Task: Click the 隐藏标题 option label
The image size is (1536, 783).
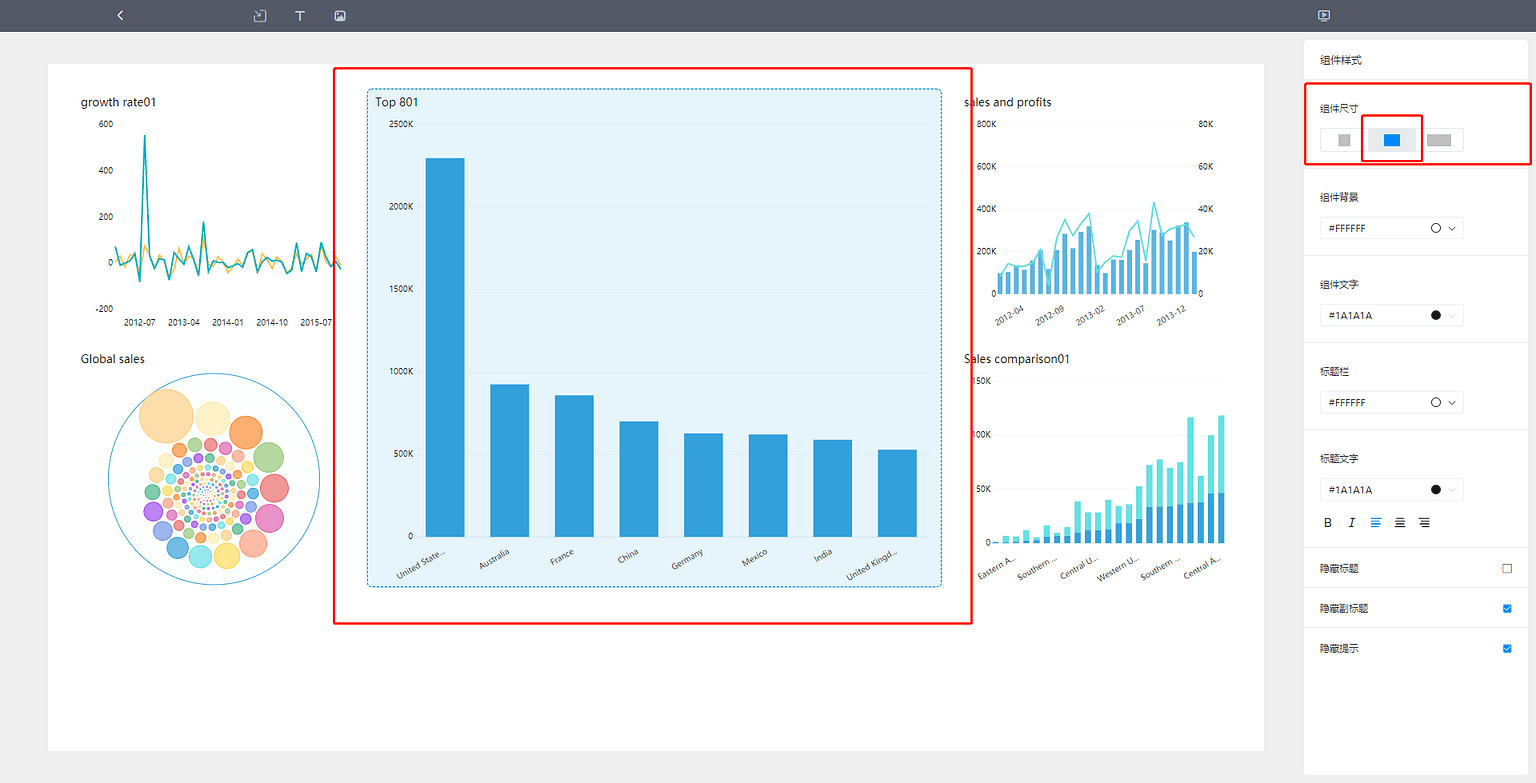Action: point(1339,568)
